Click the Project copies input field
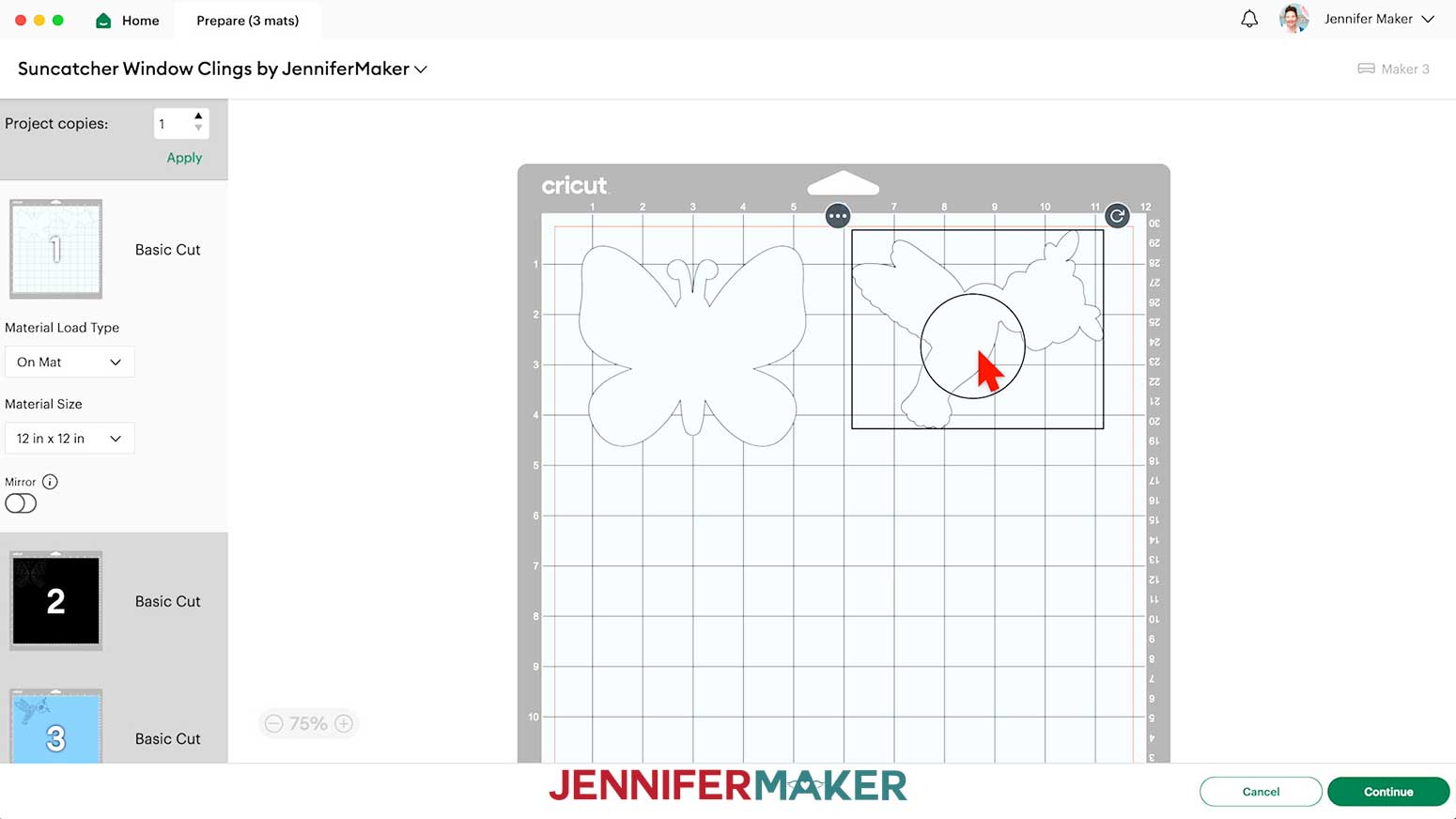This screenshot has height=819, width=1456. (174, 124)
